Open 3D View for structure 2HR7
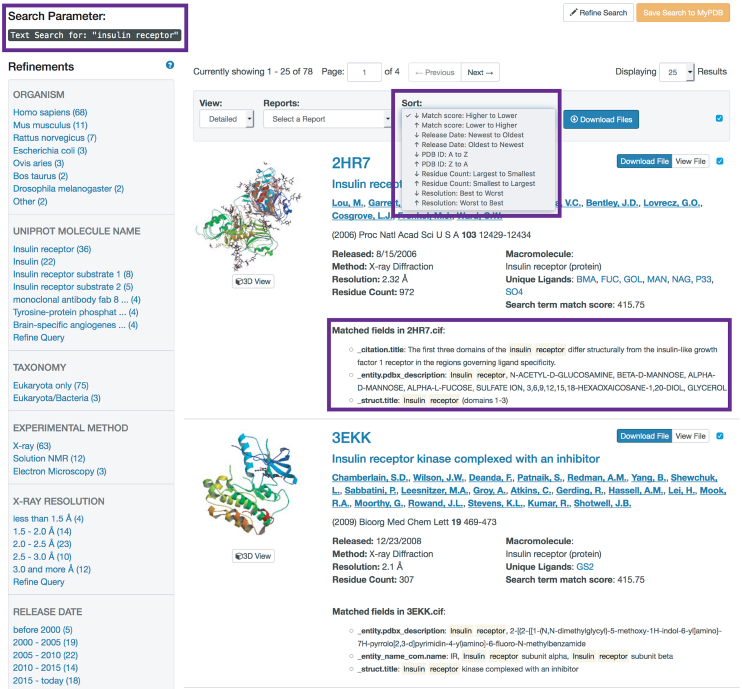 click(254, 282)
